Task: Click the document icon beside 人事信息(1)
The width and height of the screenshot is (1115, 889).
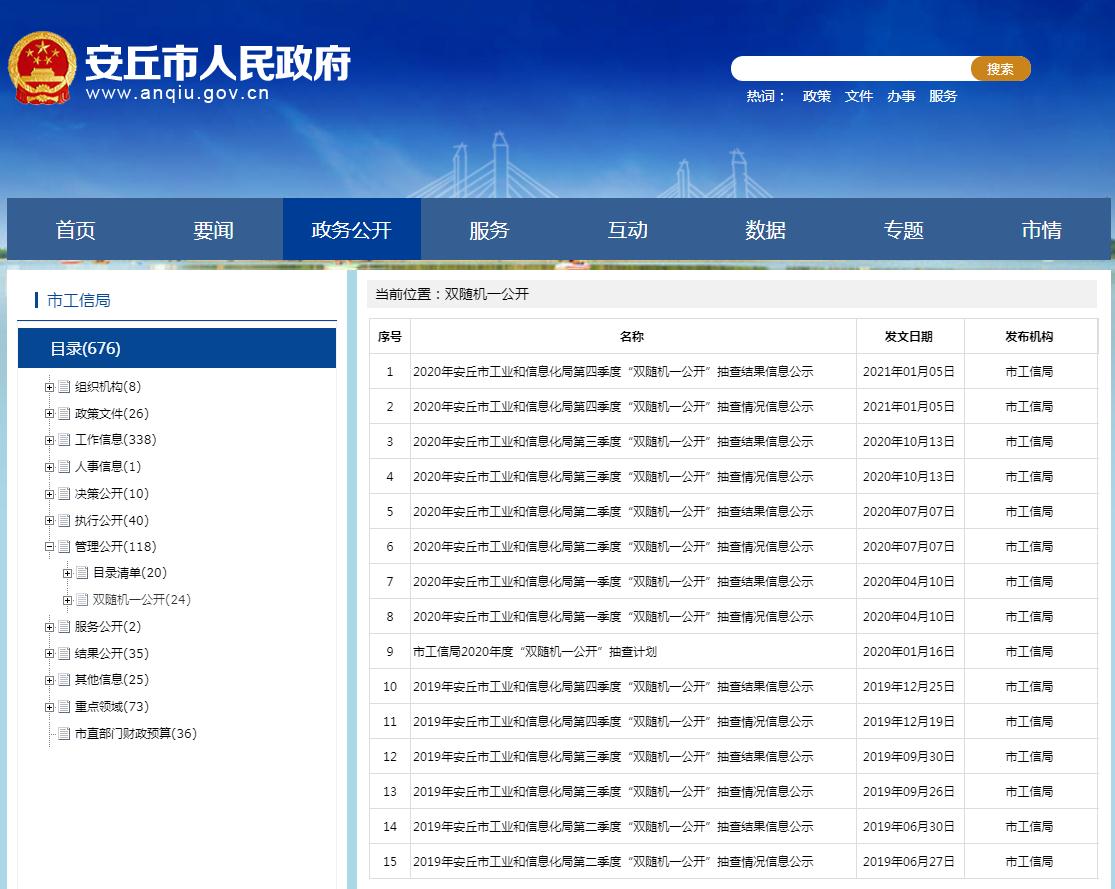Action: point(64,467)
